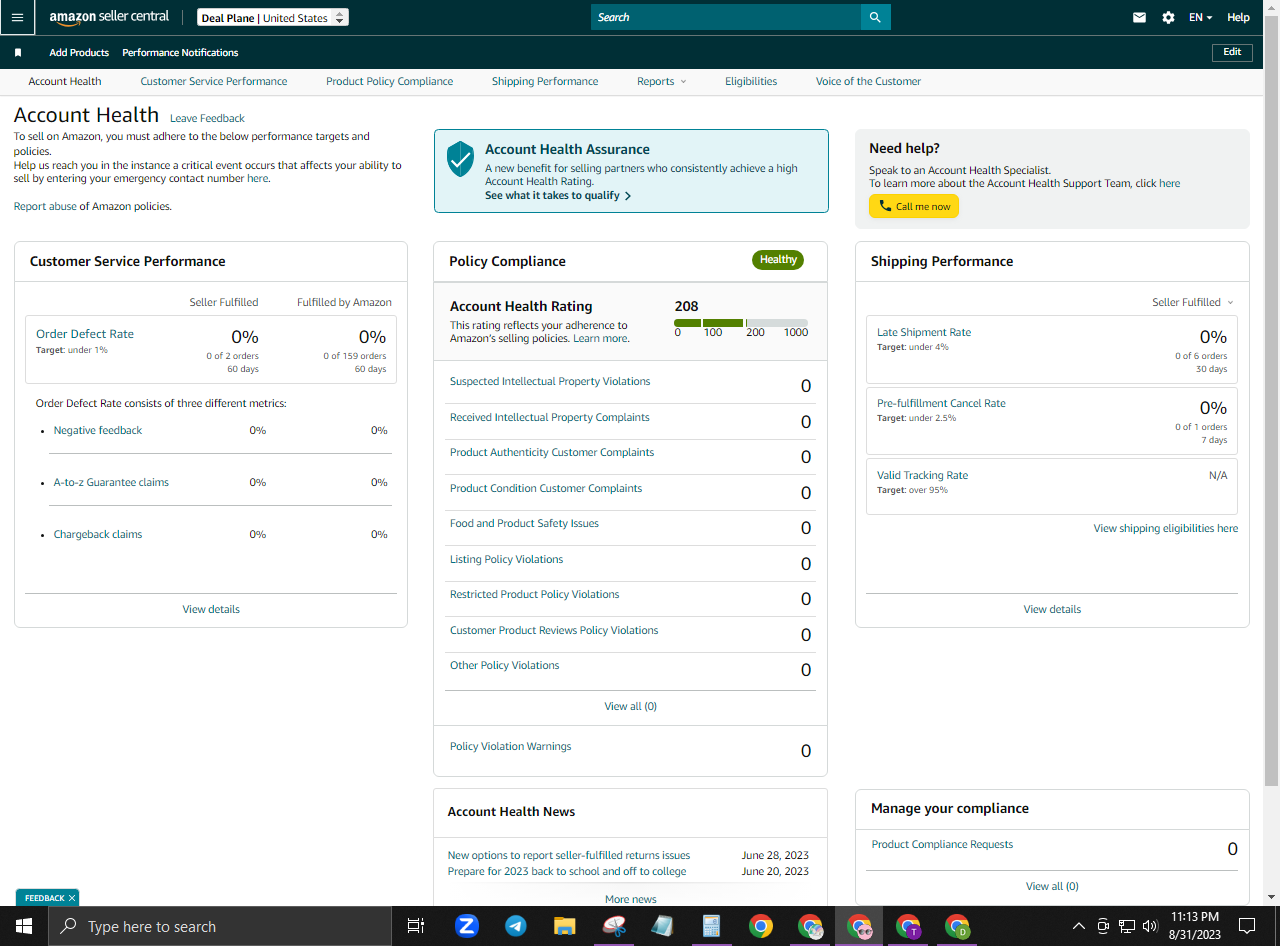Click the Account Health Assurance shield icon
The width and height of the screenshot is (1280, 946).
460,158
